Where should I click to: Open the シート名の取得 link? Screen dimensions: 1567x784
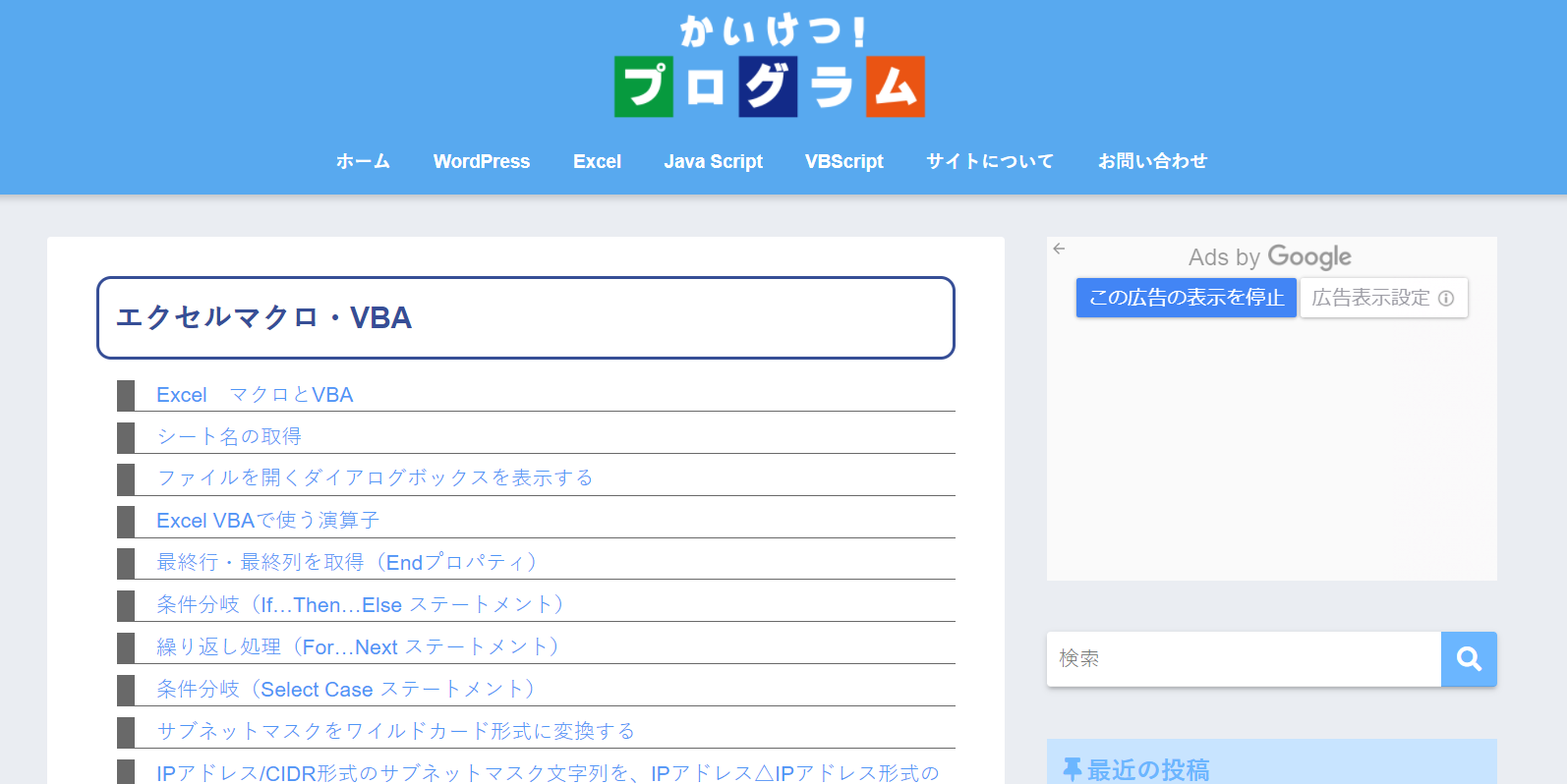click(229, 436)
